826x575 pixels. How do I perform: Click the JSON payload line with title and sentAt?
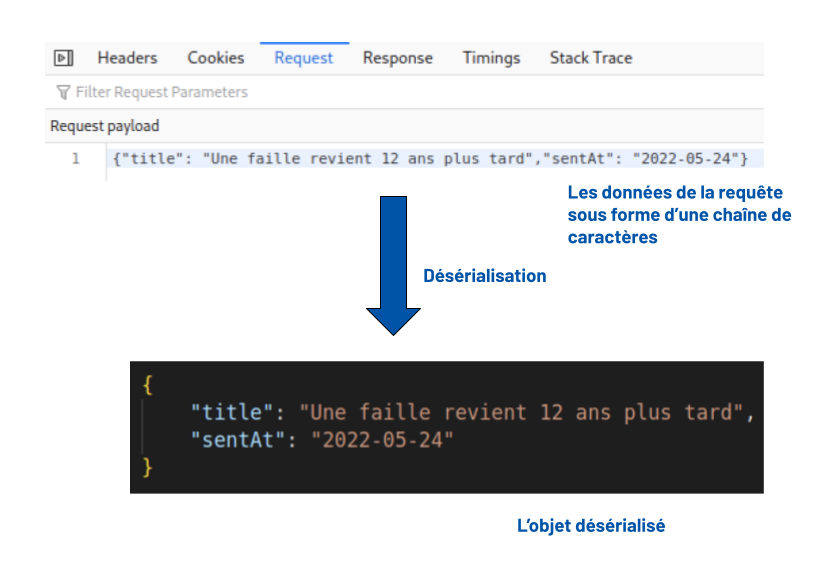coord(430,158)
